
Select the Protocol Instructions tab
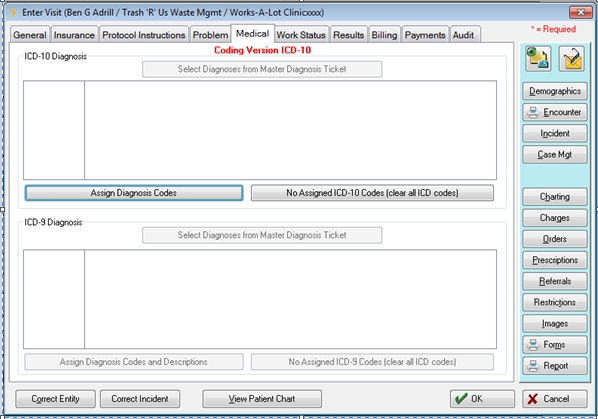pyautogui.click(x=144, y=35)
